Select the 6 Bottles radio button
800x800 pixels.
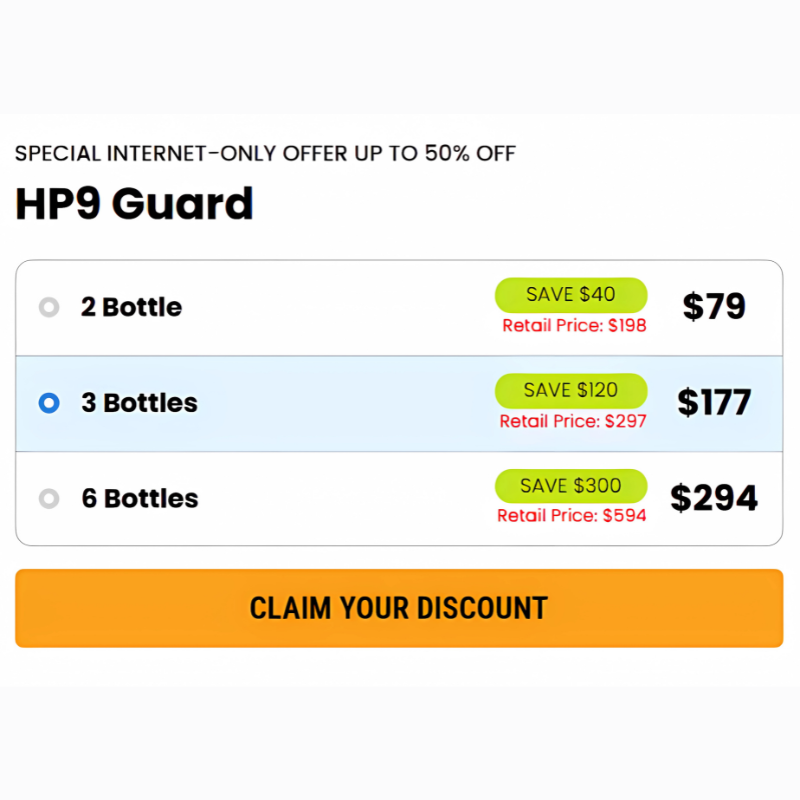[x=49, y=498]
